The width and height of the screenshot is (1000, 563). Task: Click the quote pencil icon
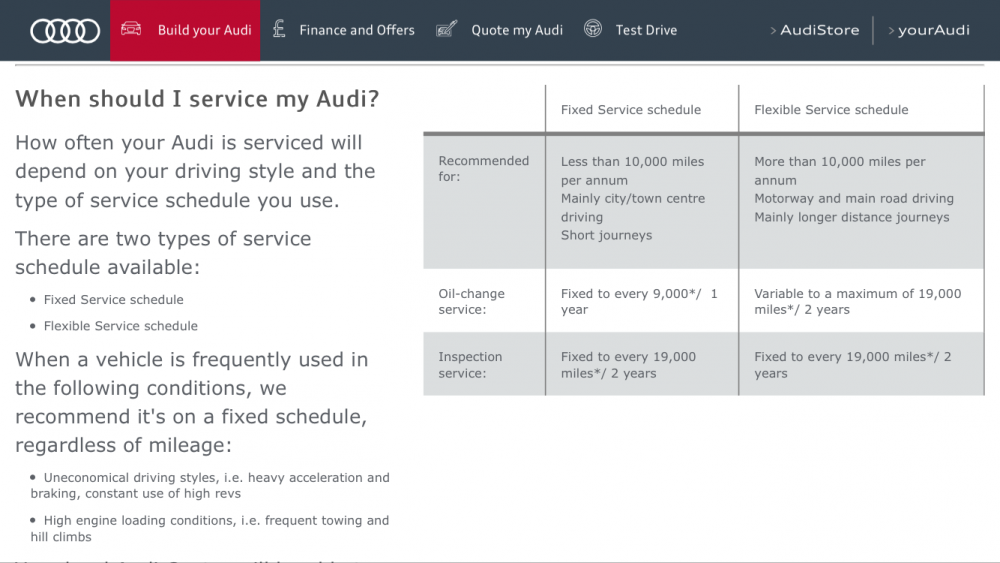[446, 29]
